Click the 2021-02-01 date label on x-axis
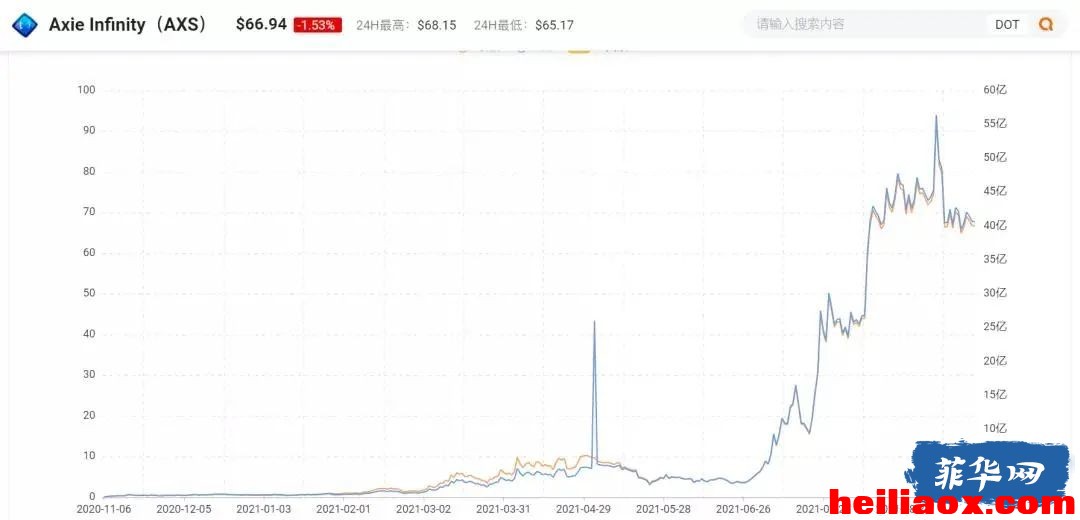Image resolution: width=1080 pixels, height=520 pixels. click(343, 508)
